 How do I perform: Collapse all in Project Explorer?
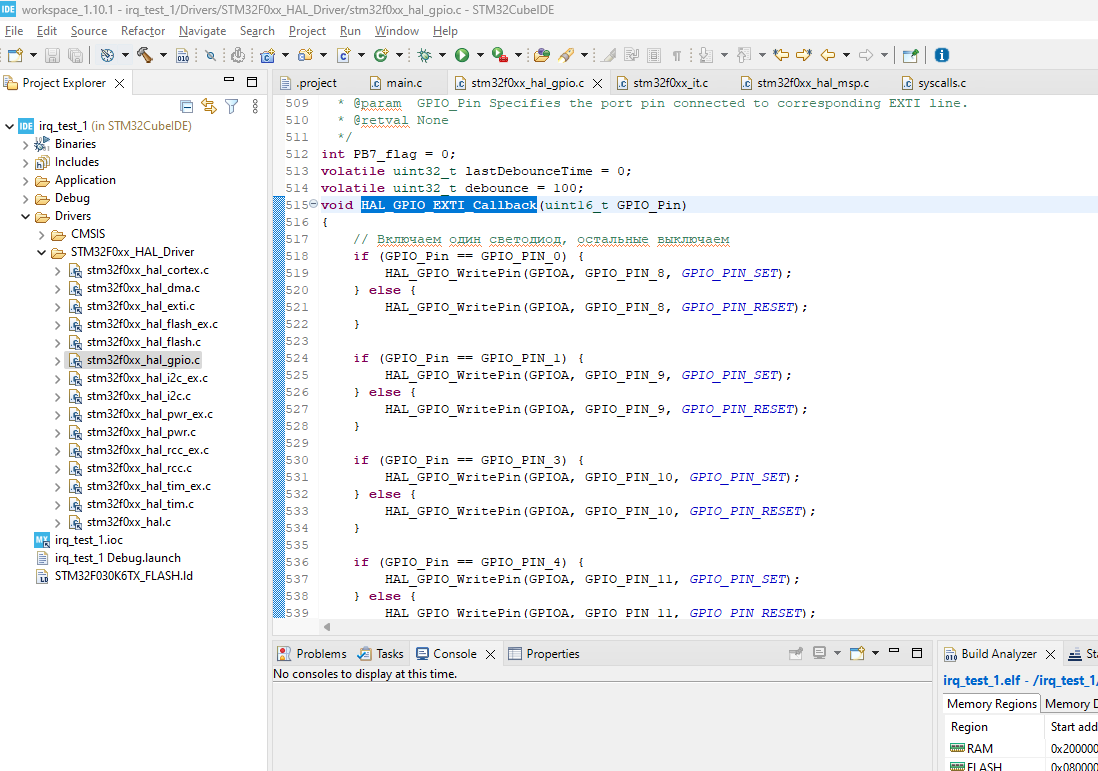pos(186,106)
